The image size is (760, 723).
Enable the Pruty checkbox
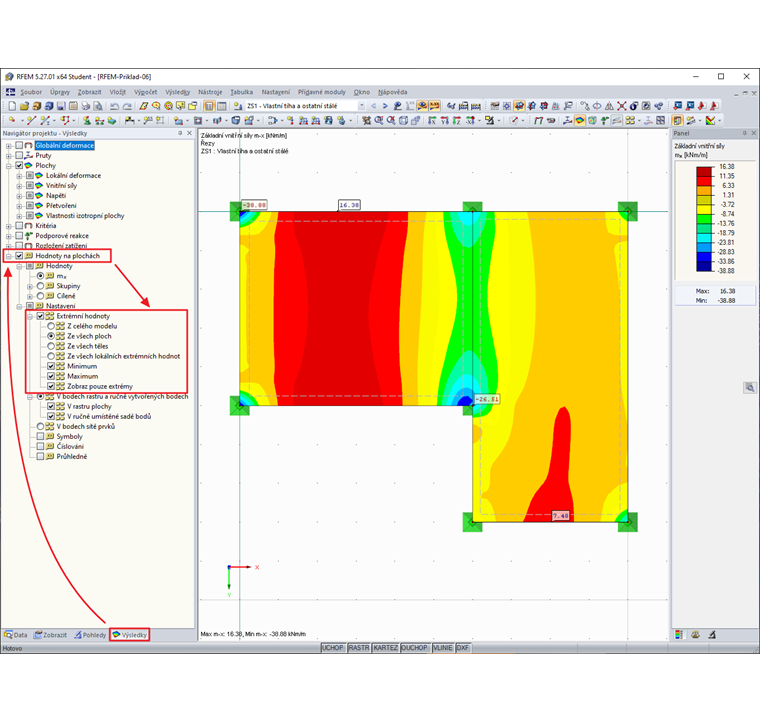[x=19, y=156]
